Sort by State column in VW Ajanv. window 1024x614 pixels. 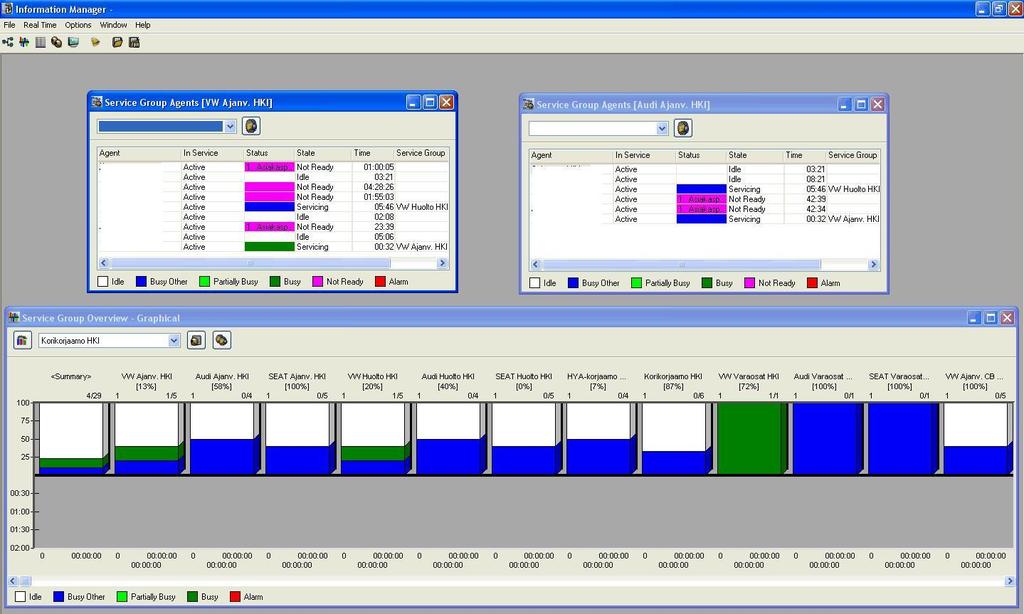pyautogui.click(x=323, y=153)
